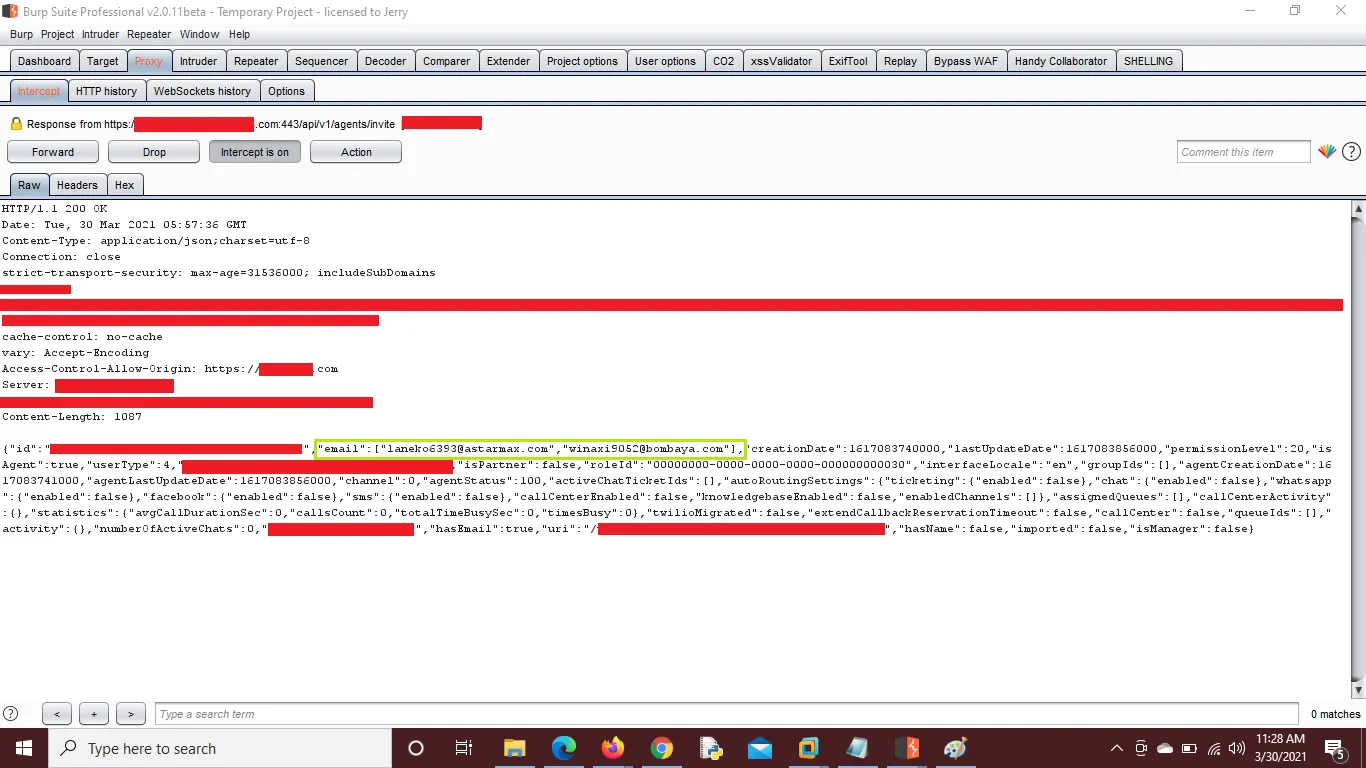Open the Intruder menu in menu bar

tap(101, 34)
